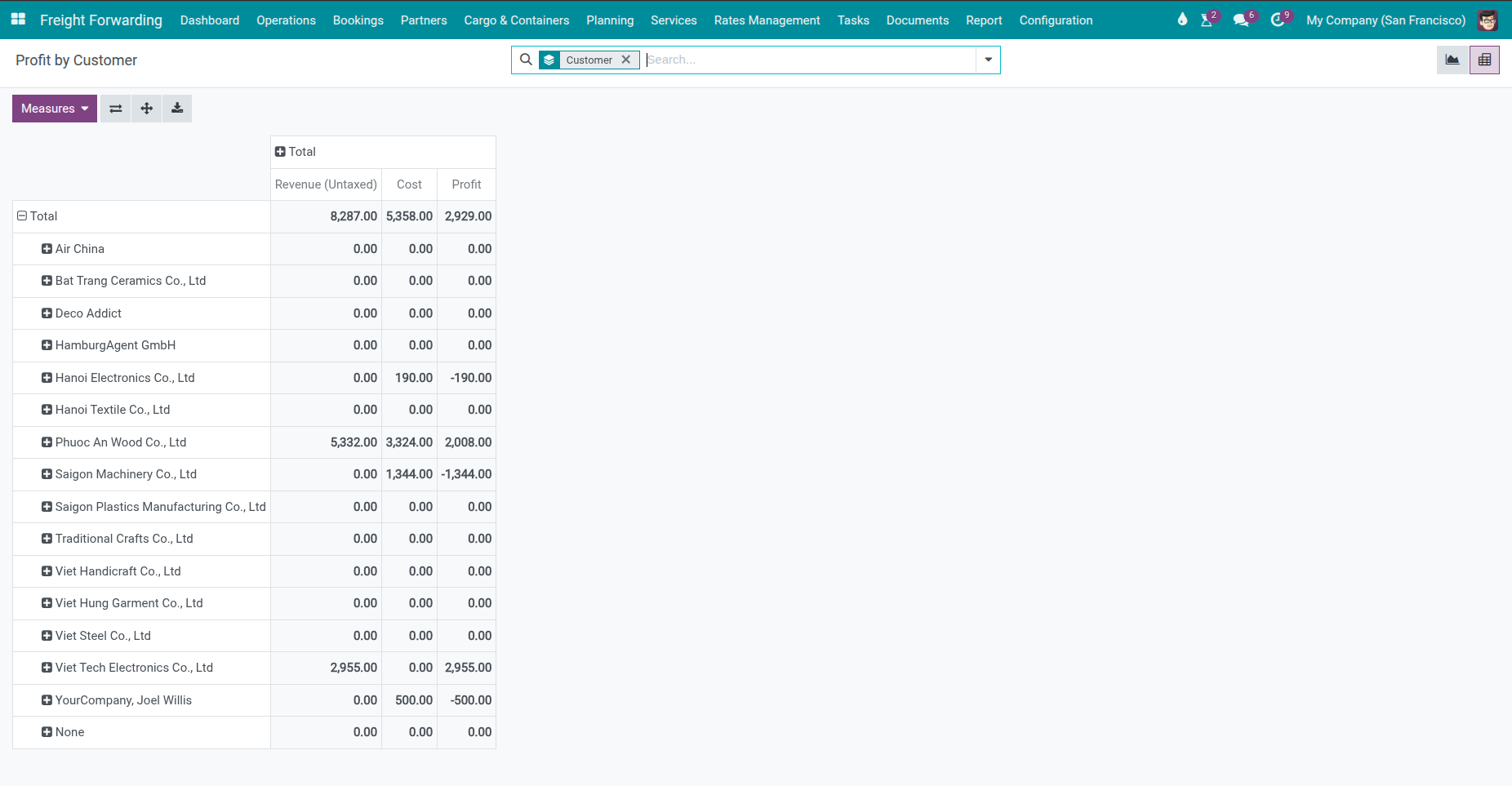This screenshot has height=786, width=1512.
Task: Open the Measures dropdown
Action: [54, 108]
